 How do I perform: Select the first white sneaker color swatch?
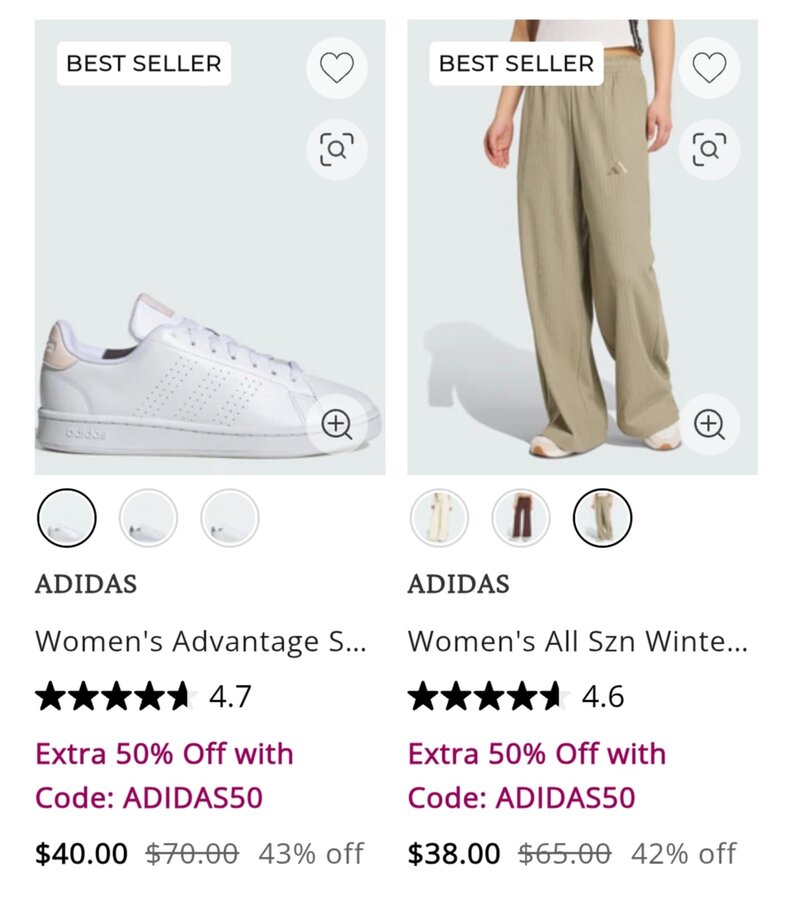point(67,518)
